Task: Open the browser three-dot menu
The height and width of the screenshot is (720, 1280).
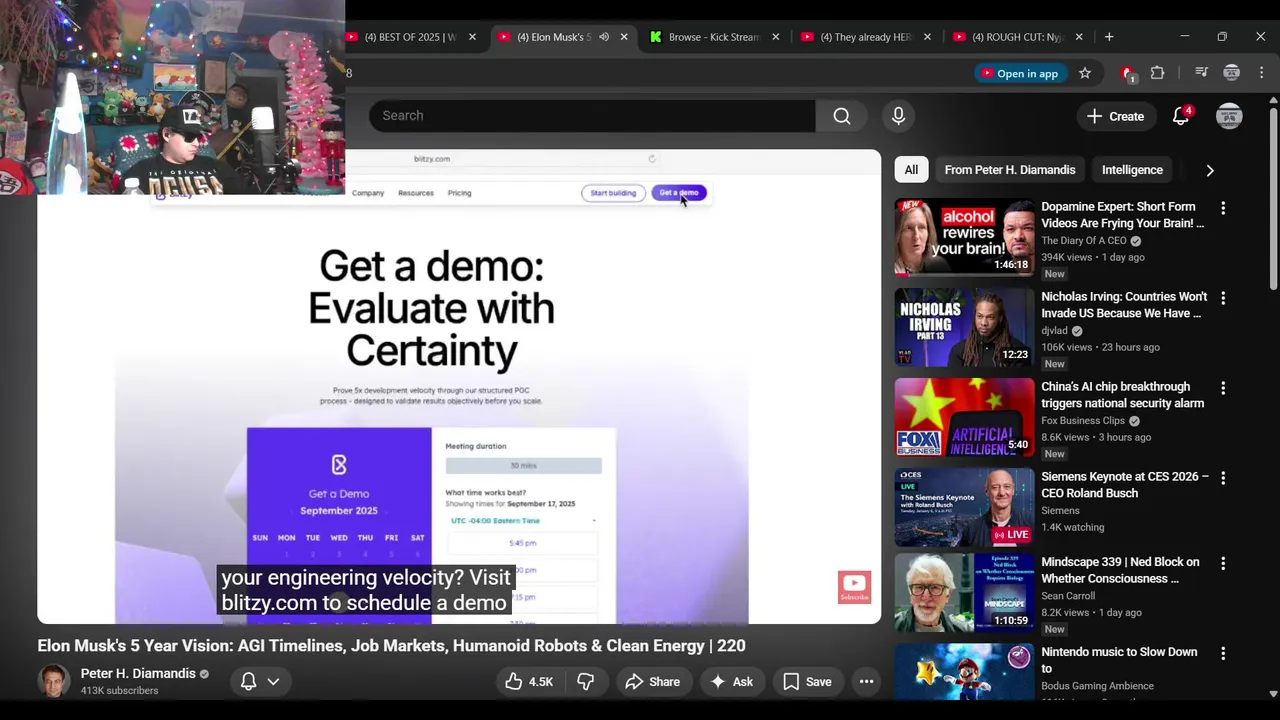Action: (1261, 73)
